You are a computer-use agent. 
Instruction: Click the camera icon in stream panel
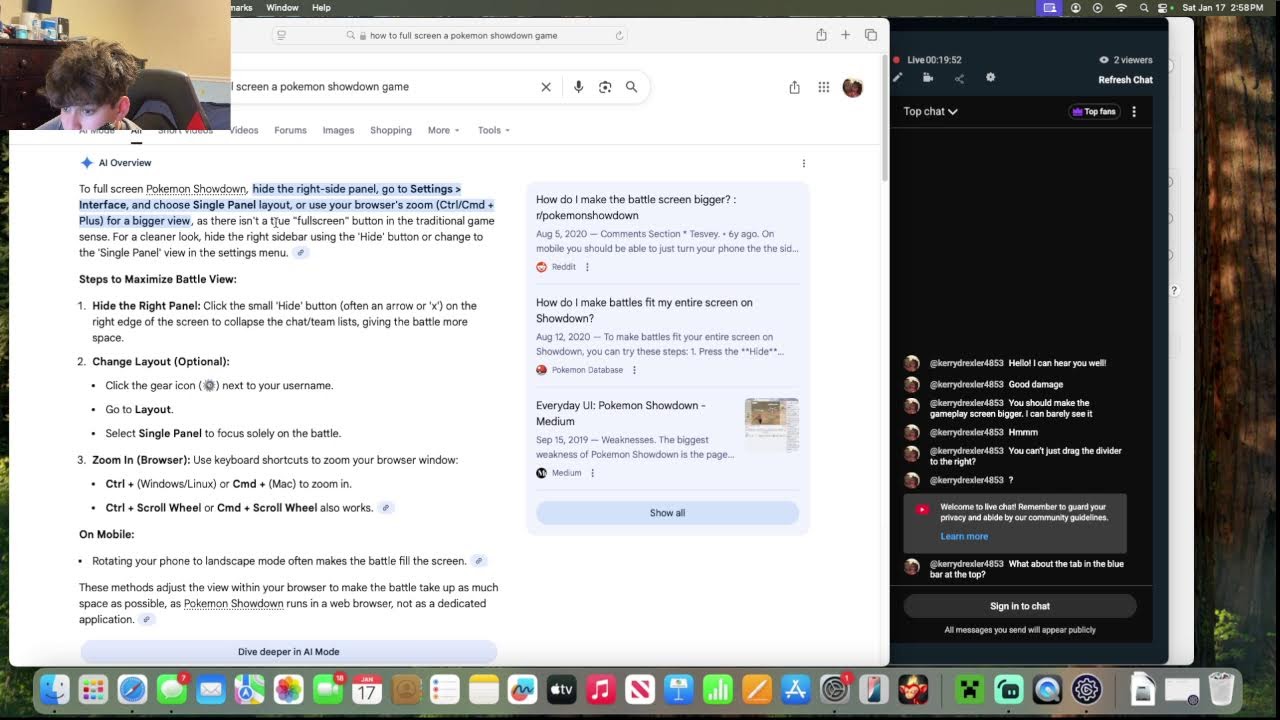(x=928, y=78)
